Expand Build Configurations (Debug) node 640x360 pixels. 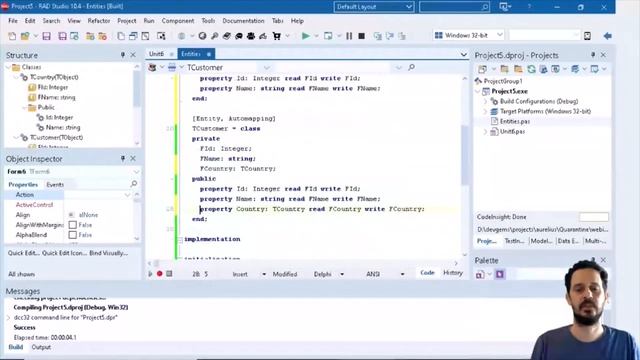485,101
